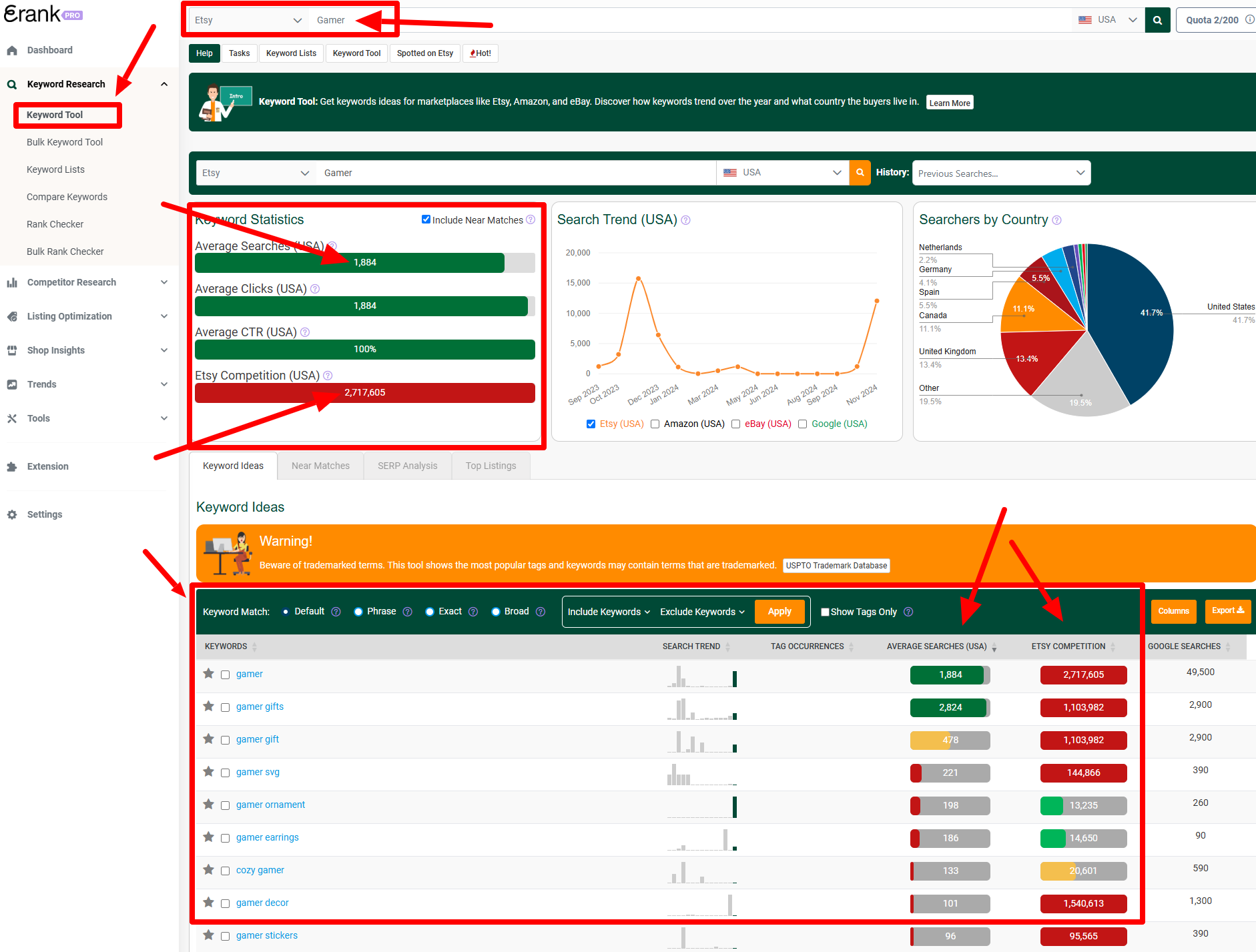This screenshot has height=952, width=1256.
Task: Click the green search button in top bar
Action: [x=1157, y=20]
